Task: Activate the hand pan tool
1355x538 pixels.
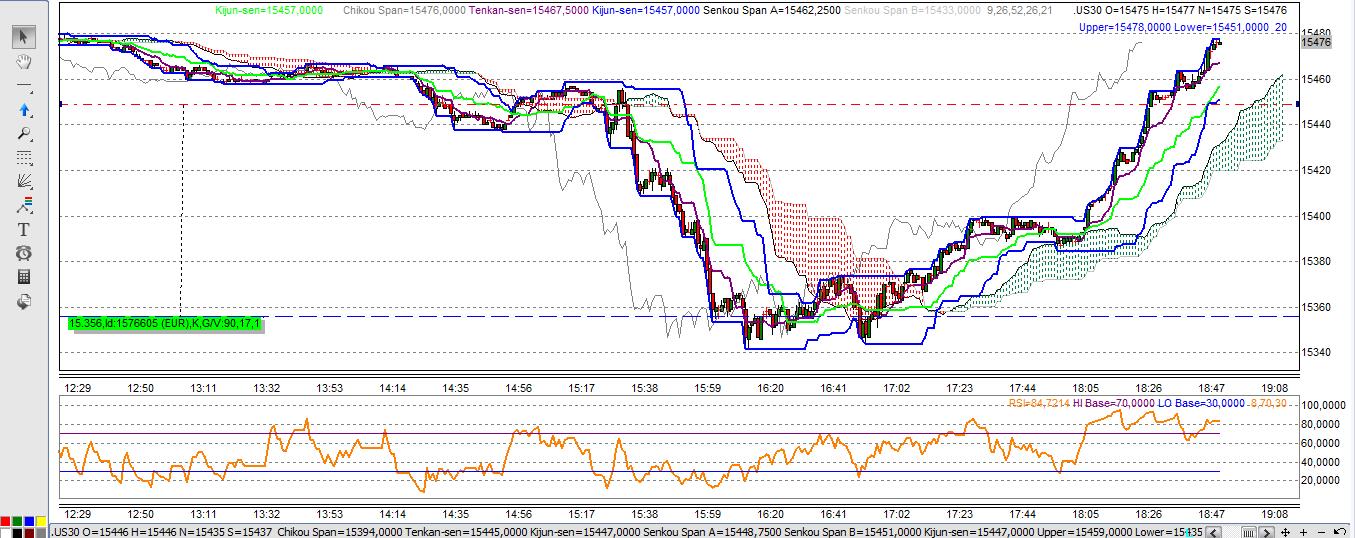Action: pos(24,62)
